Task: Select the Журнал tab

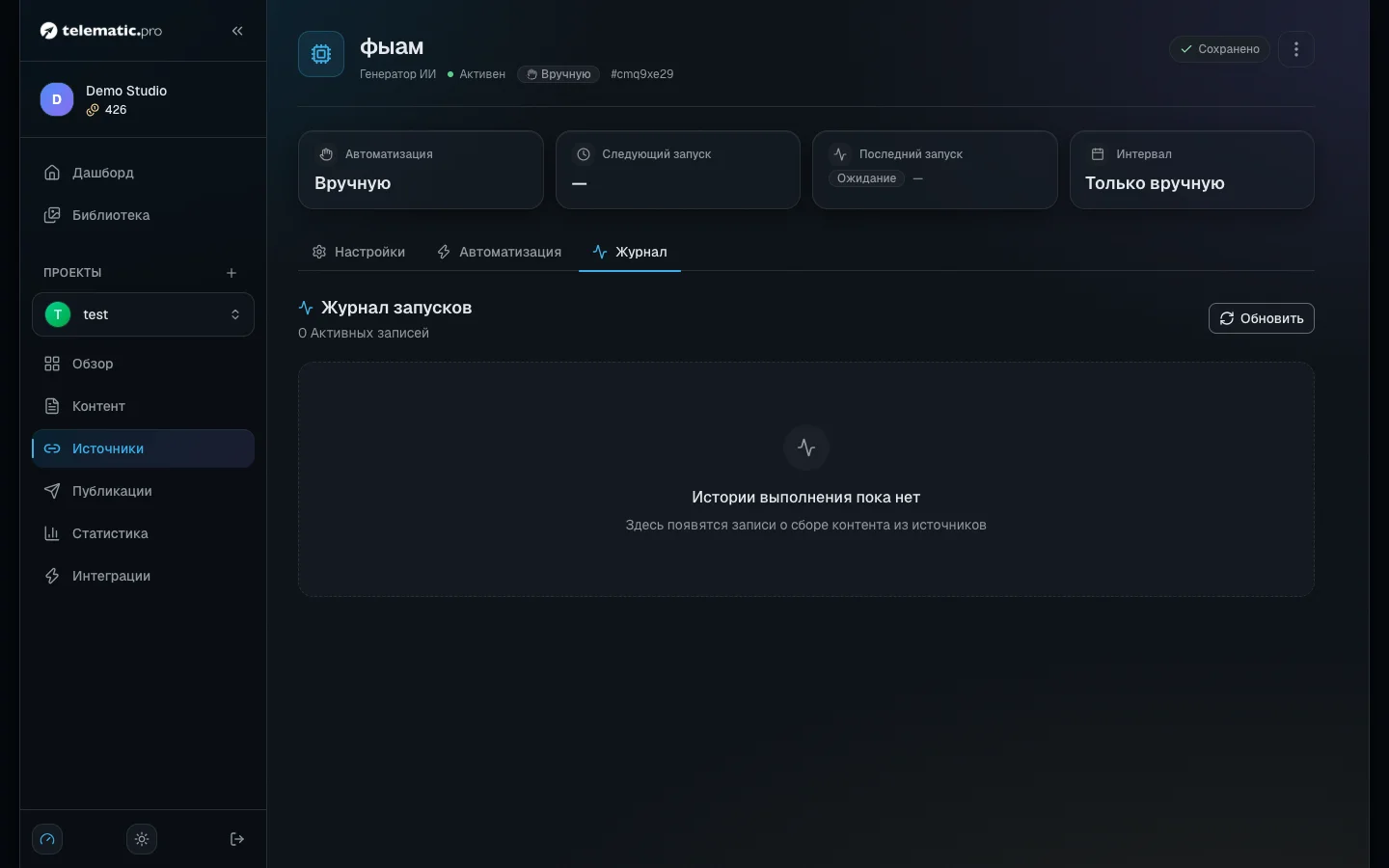Action: [x=630, y=252]
